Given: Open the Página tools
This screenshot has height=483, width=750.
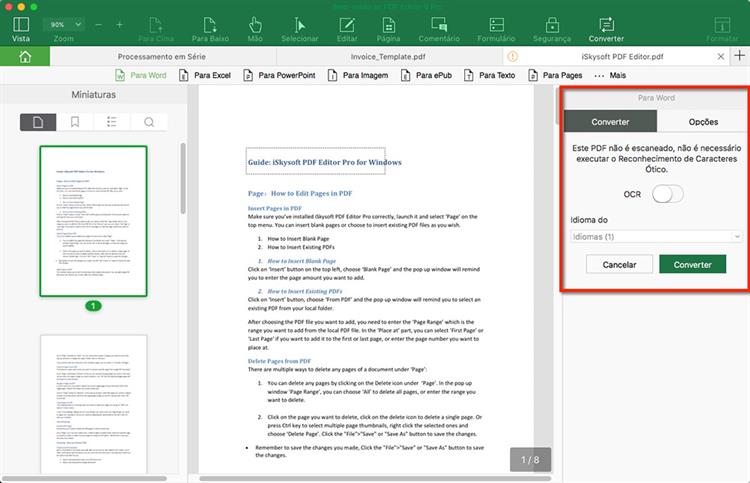Looking at the screenshot, I should (388, 29).
